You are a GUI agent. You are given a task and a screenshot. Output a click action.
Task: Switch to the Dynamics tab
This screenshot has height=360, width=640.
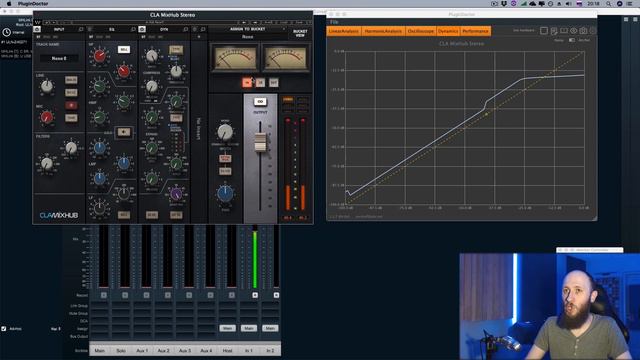coord(448,31)
